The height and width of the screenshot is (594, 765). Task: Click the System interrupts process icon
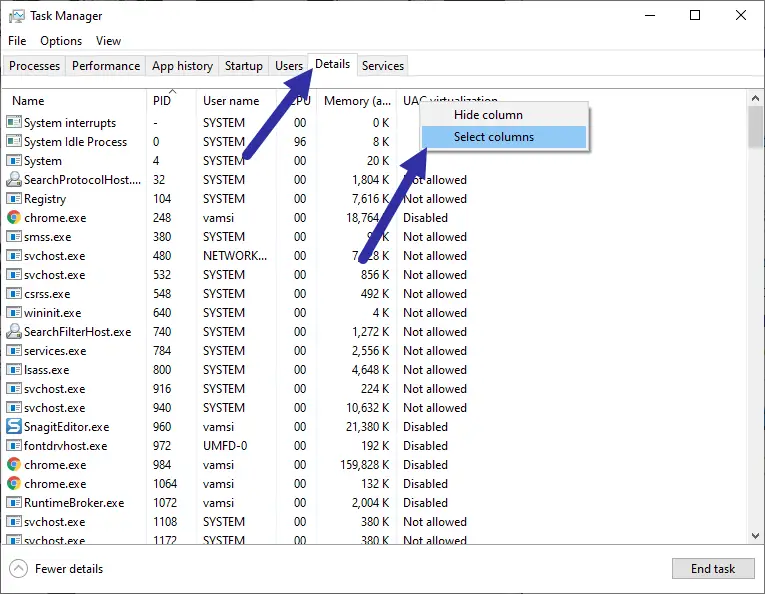[14, 122]
